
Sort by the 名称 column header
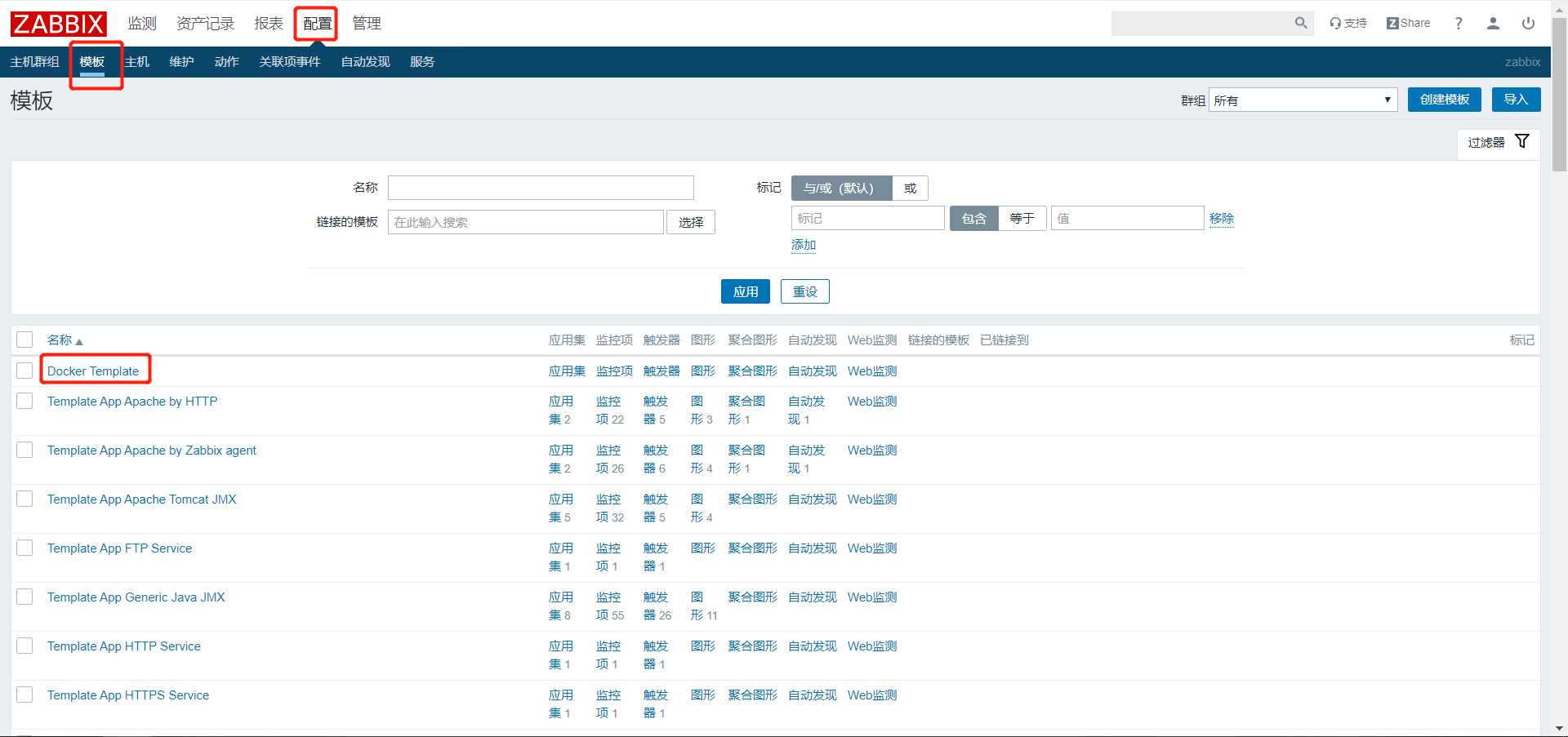pyautogui.click(x=65, y=340)
